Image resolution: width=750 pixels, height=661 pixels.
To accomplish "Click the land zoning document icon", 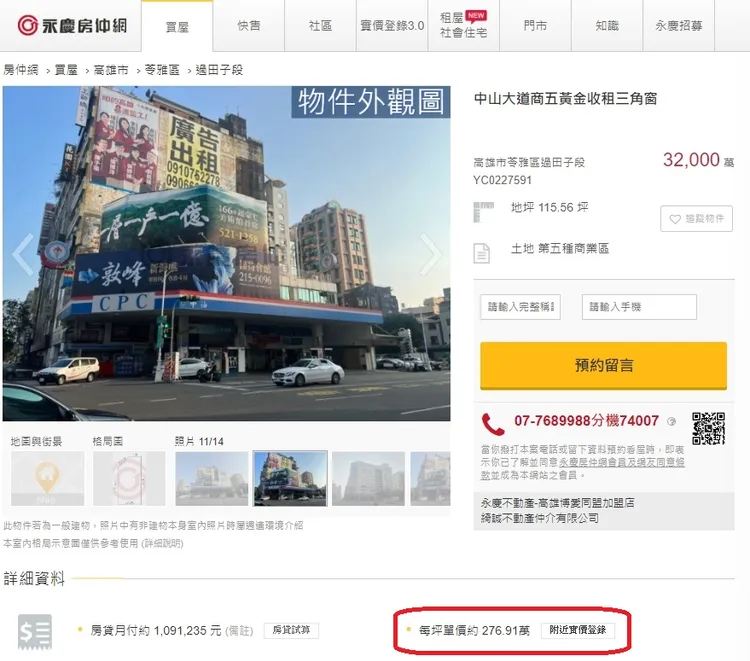I will click(482, 253).
